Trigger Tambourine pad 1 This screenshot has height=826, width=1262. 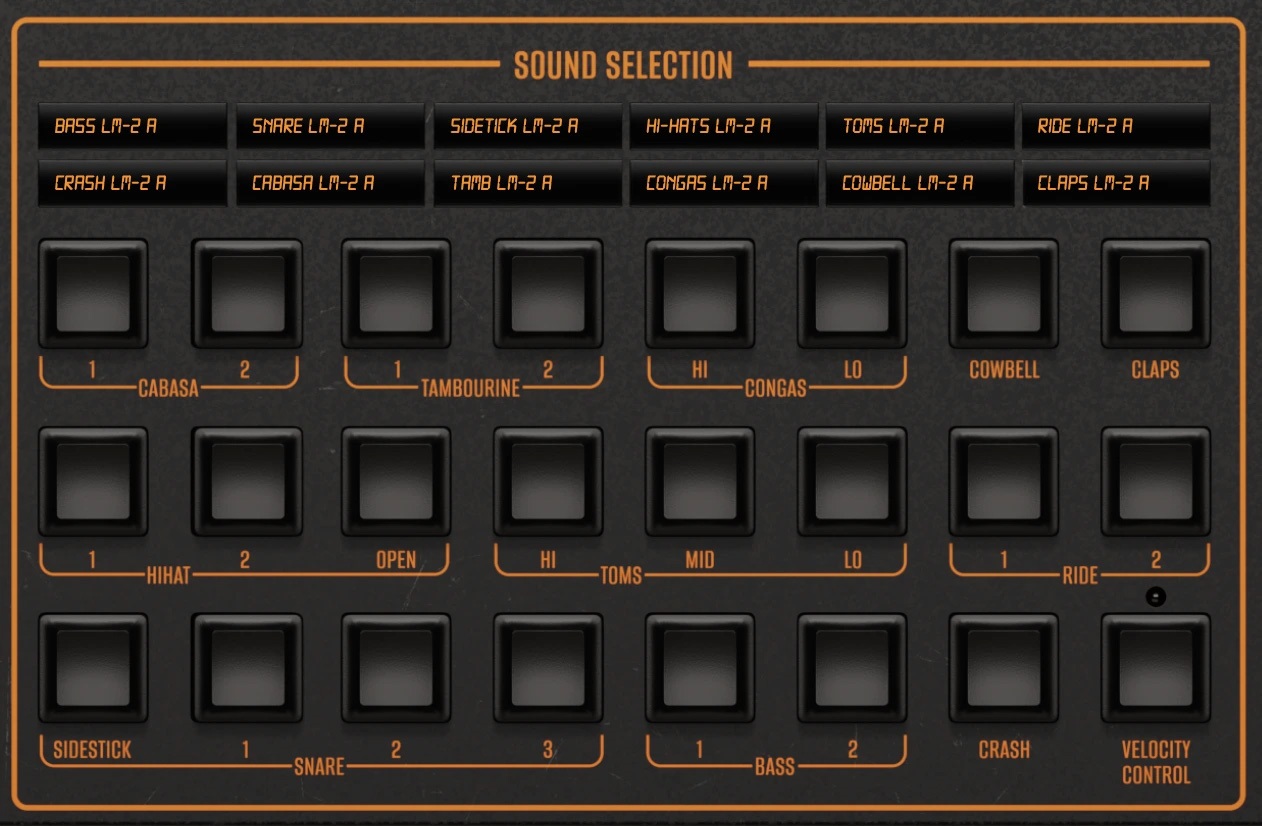coord(395,292)
